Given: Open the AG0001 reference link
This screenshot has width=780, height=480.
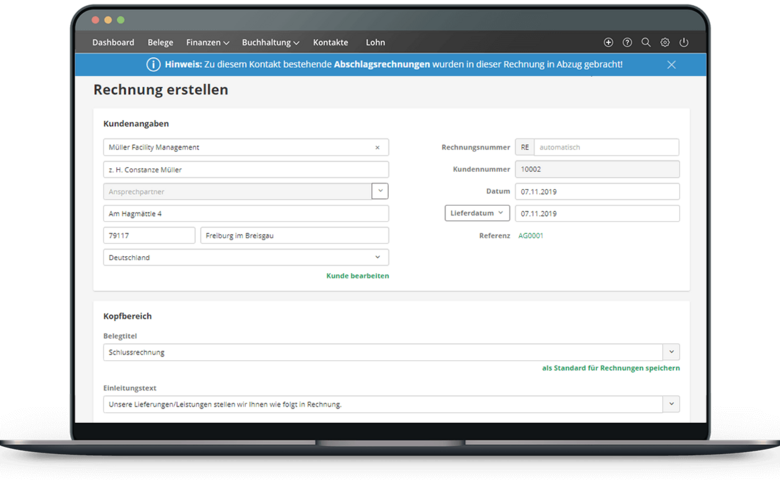Looking at the screenshot, I should tap(531, 236).
